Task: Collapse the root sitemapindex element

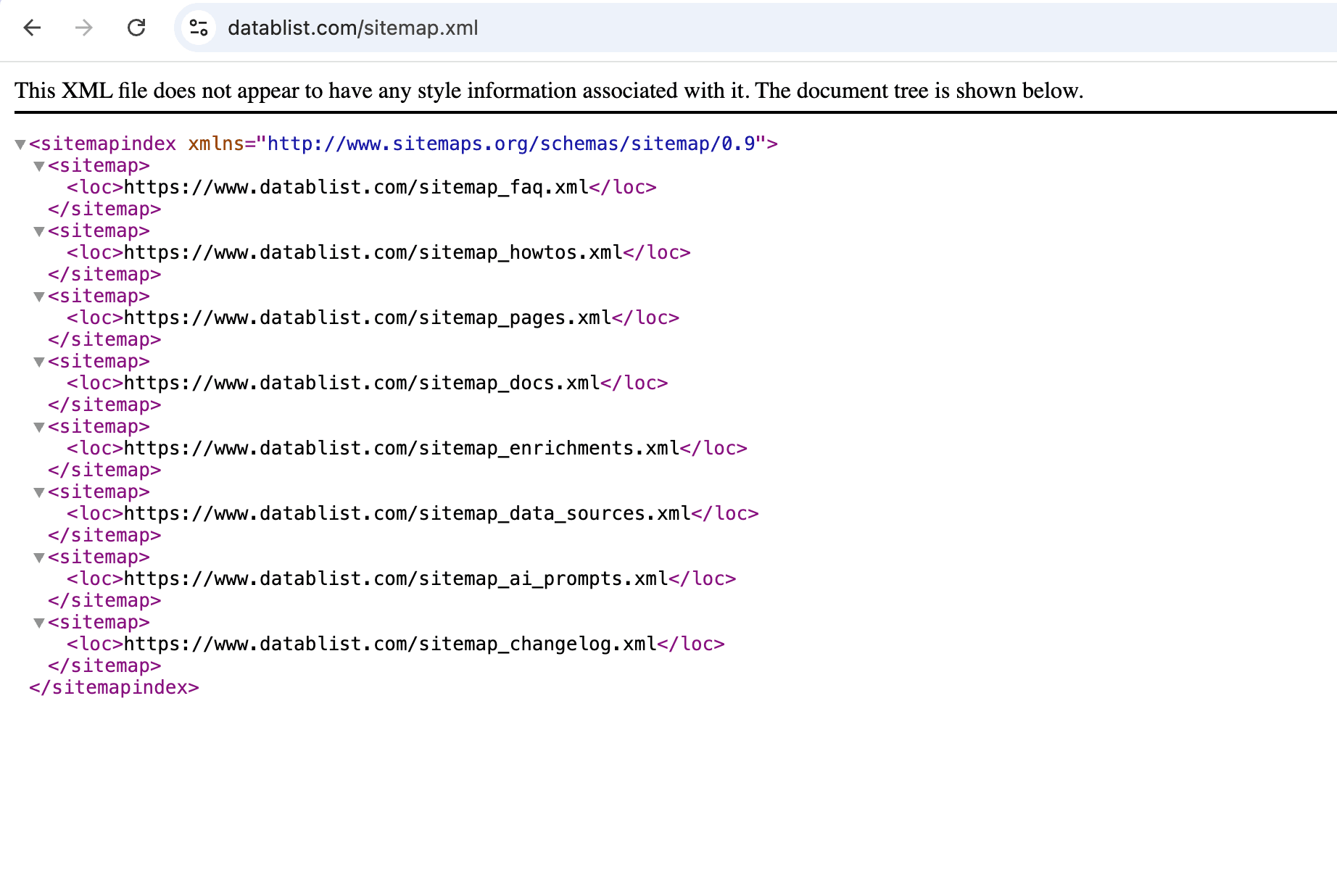Action: point(20,144)
